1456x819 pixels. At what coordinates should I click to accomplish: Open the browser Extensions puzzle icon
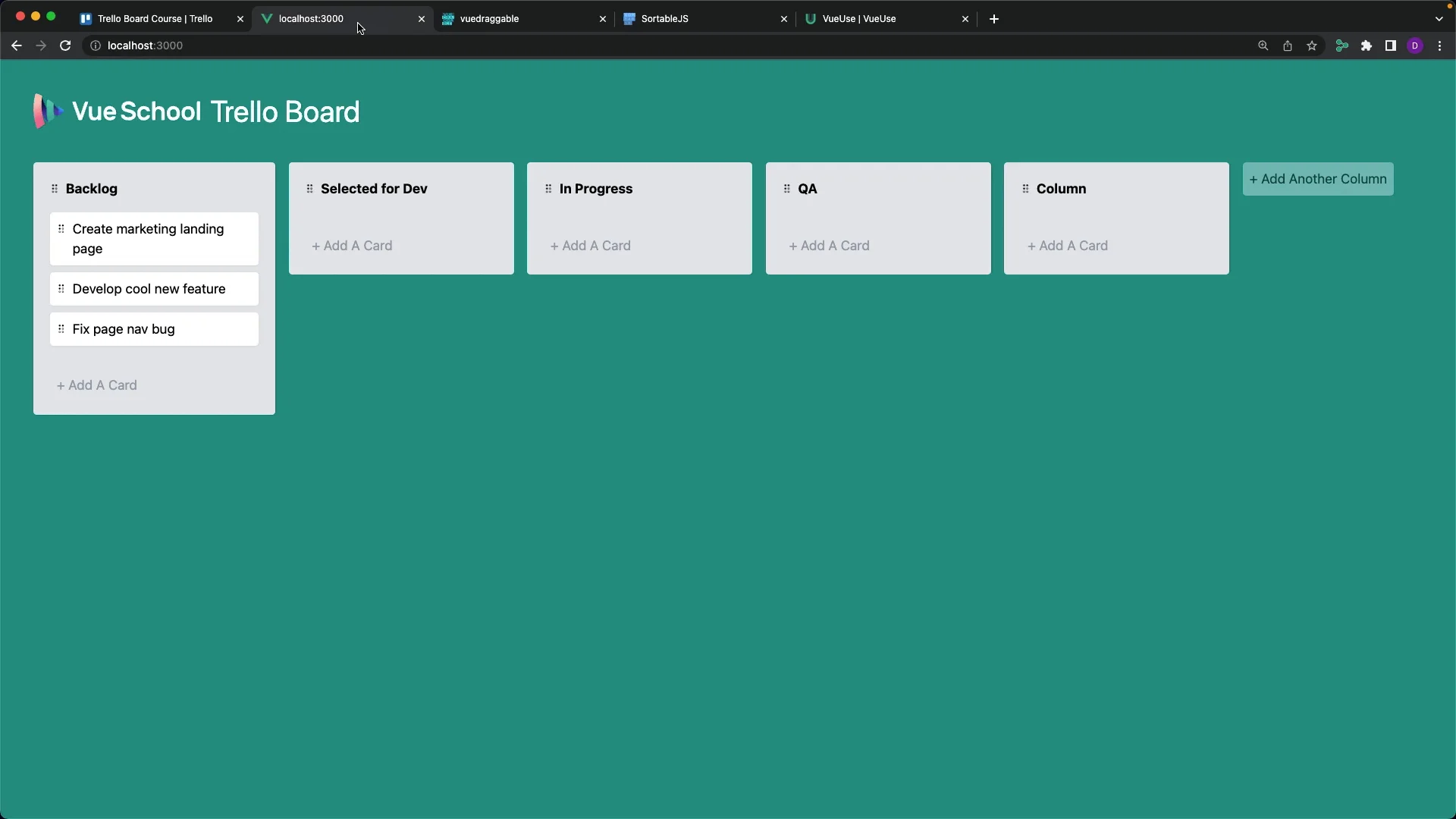click(x=1367, y=45)
